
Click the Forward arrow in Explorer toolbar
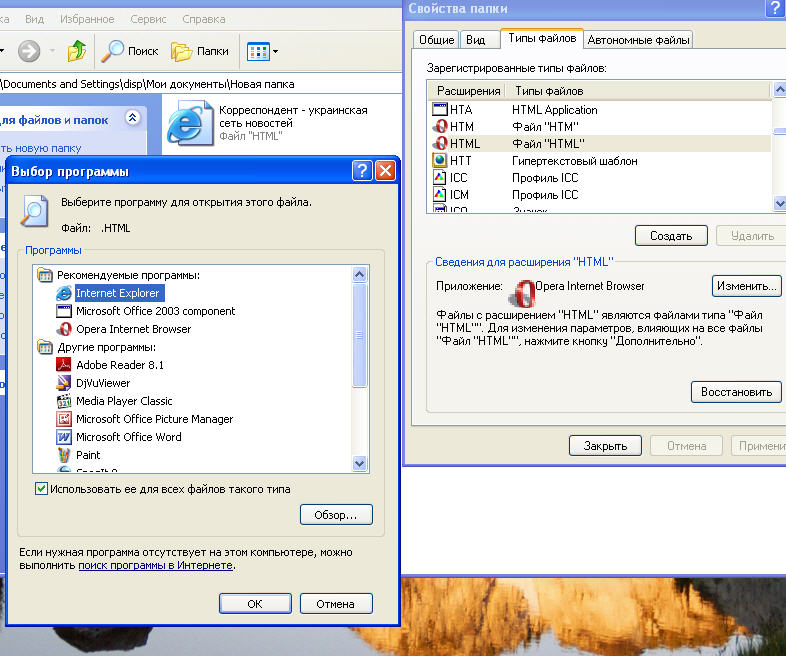pos(29,51)
